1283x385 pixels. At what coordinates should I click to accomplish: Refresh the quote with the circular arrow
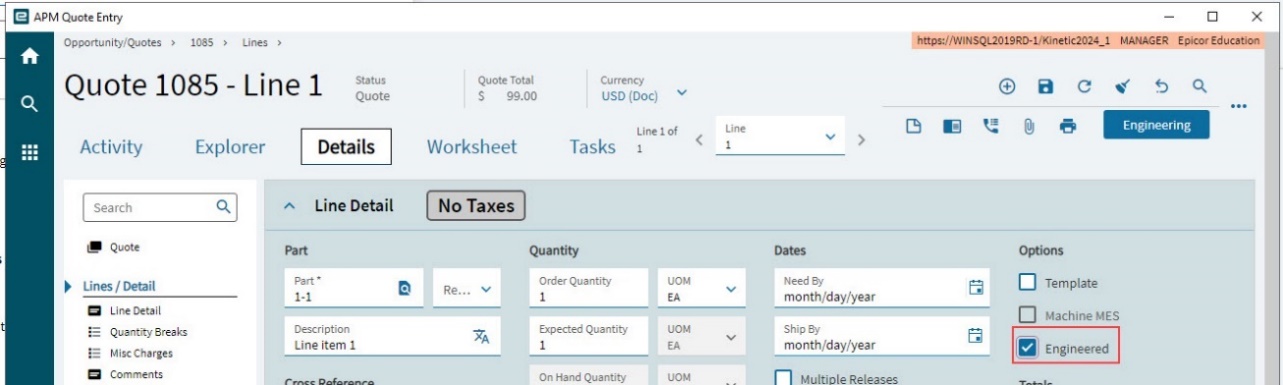pos(1084,87)
